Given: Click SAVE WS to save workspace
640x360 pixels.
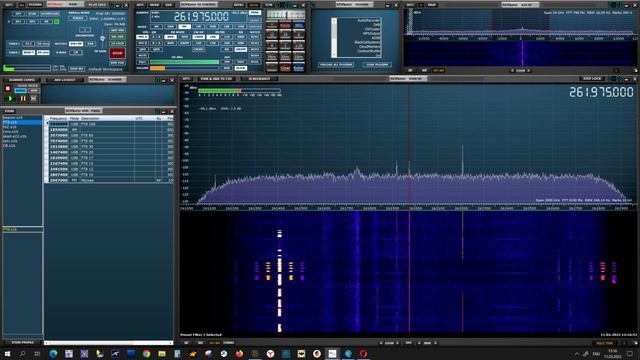Looking at the screenshot, I should (76, 69).
